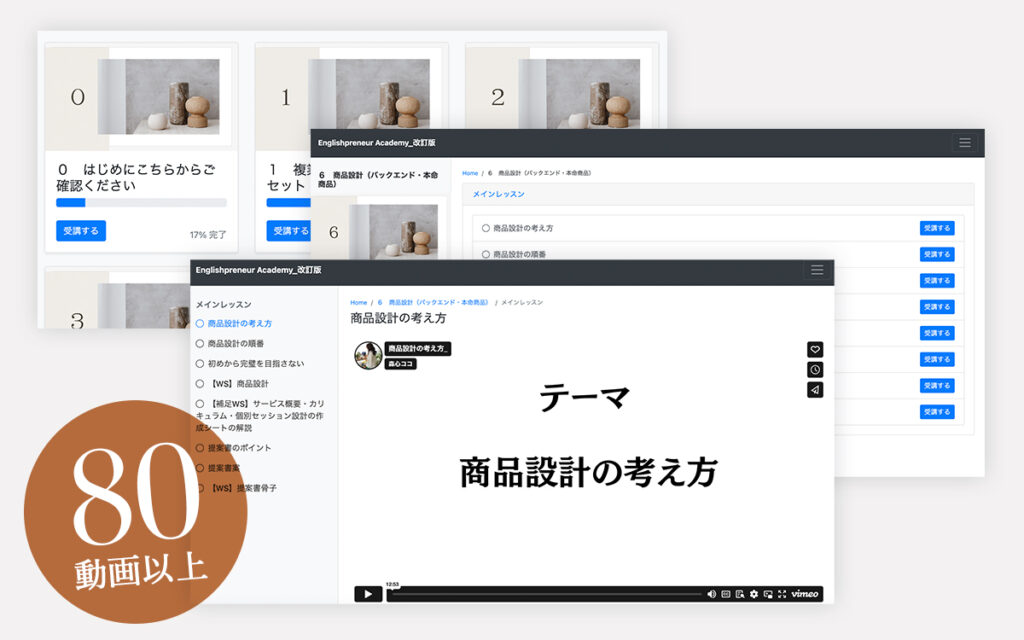
Task: Click 森心ココ author tag on video
Action: [x=400, y=364]
